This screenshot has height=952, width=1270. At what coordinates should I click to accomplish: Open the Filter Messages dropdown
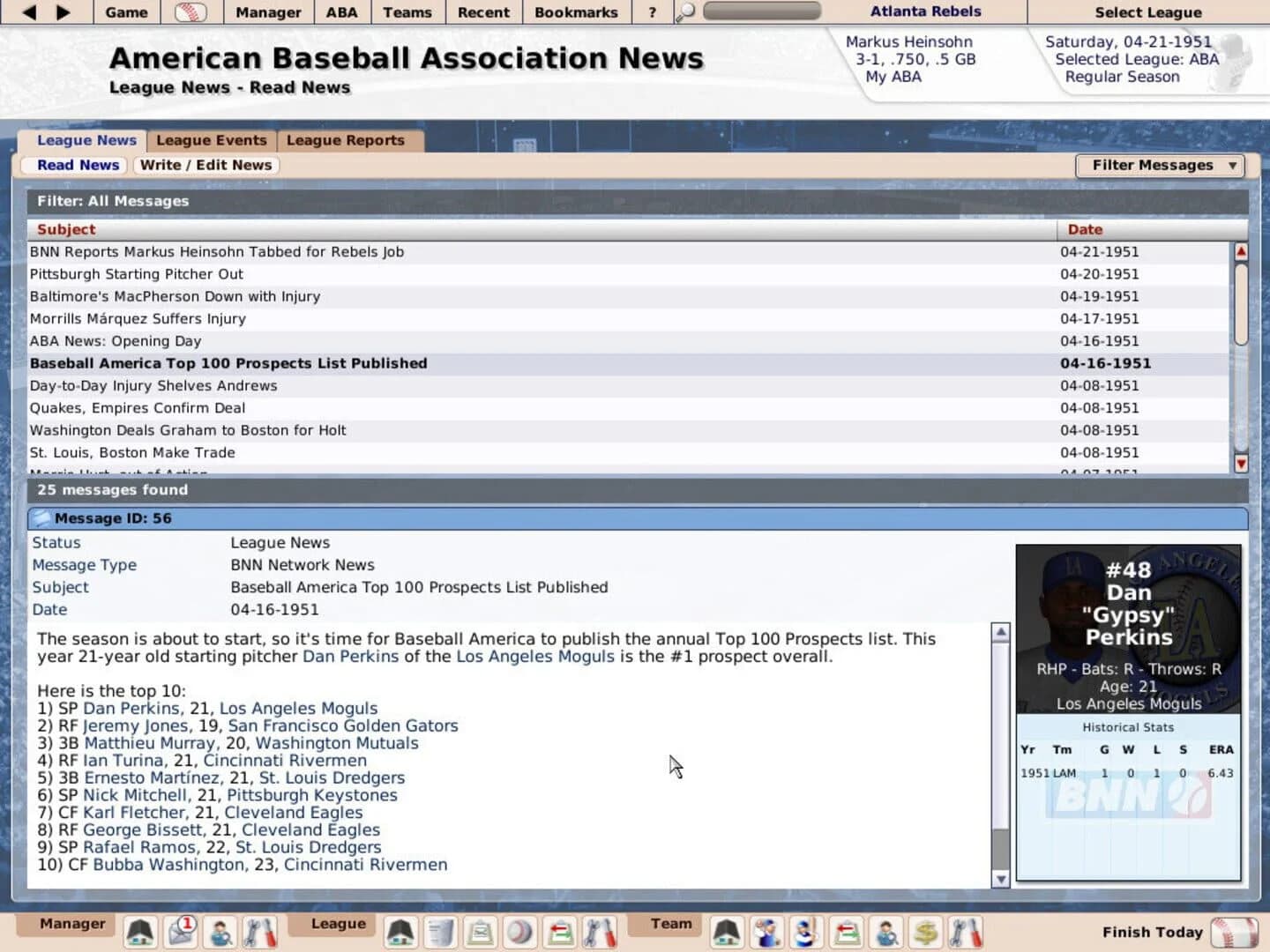coord(1158,165)
